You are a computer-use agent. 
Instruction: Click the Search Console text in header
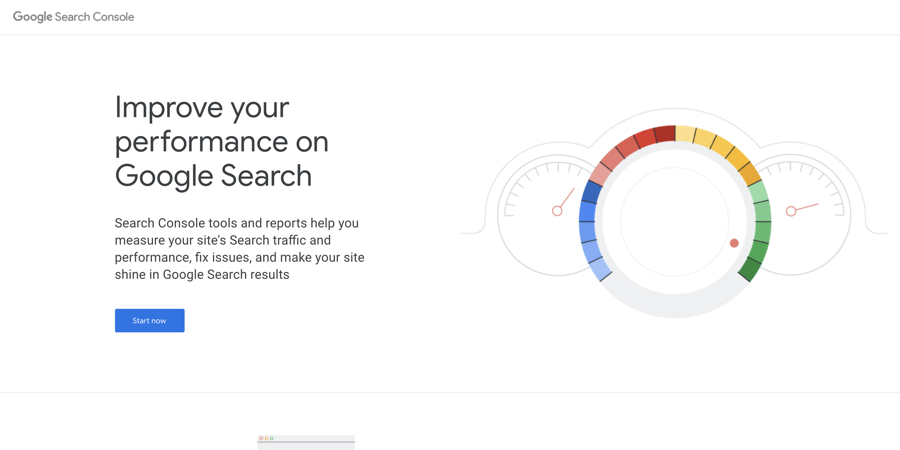click(95, 17)
